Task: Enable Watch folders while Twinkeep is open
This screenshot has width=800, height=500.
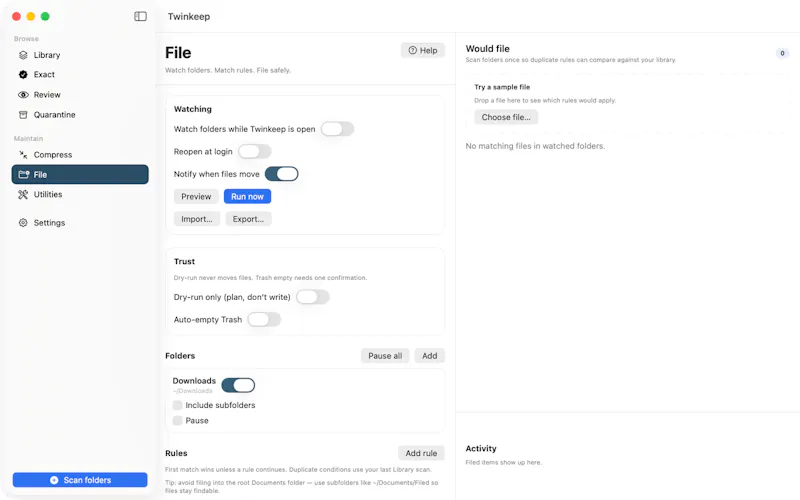Action: click(337, 129)
